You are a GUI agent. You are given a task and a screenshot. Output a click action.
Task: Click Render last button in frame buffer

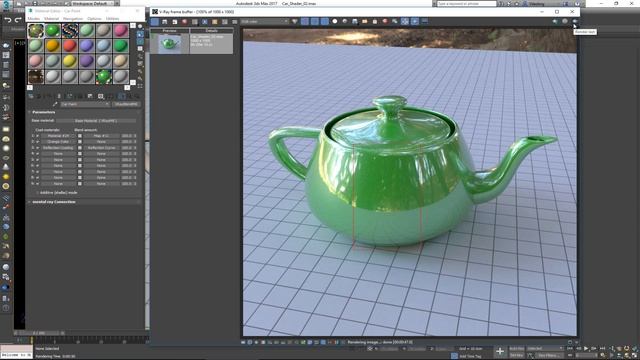(x=575, y=21)
